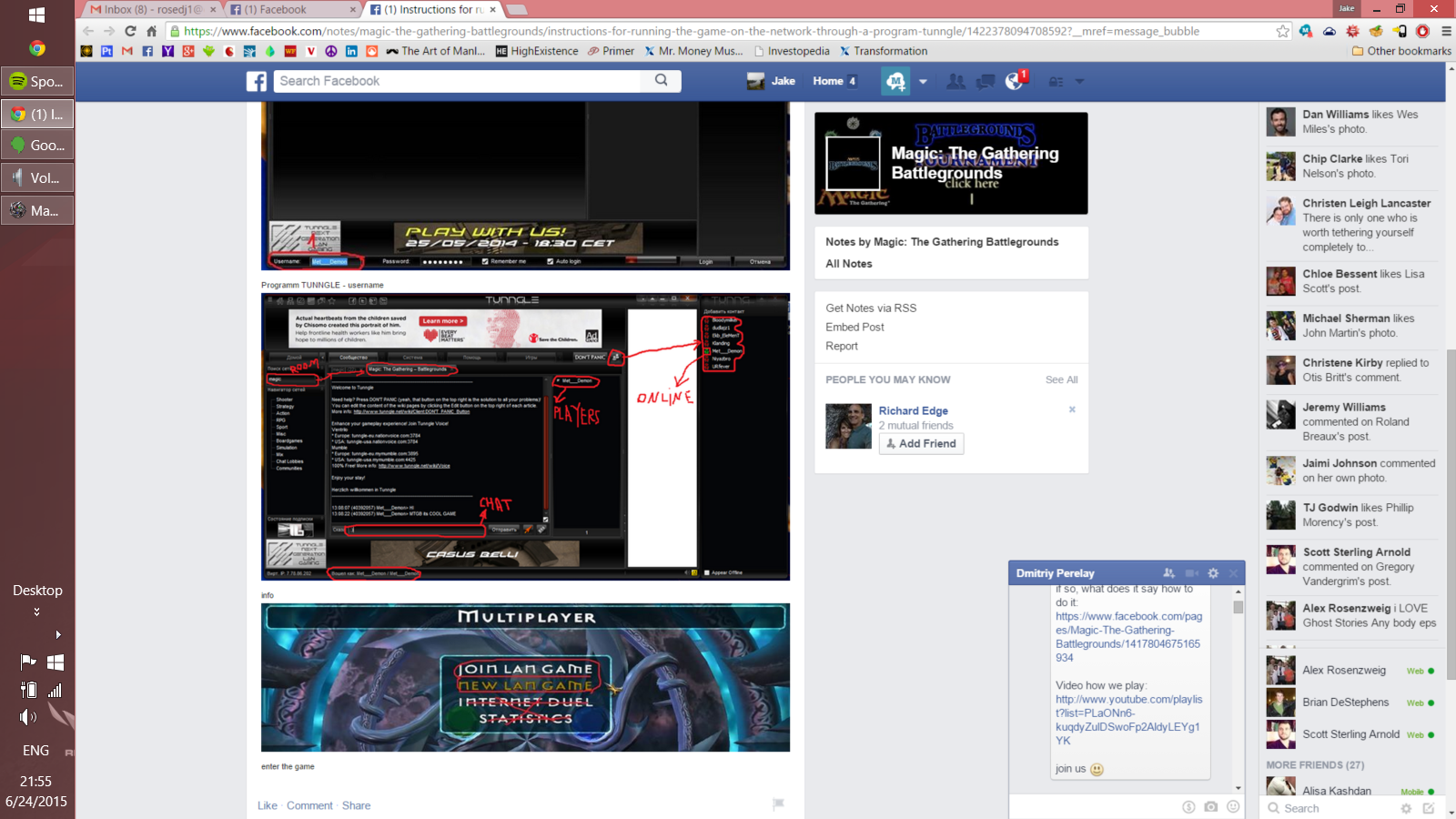This screenshot has width=1456, height=819.
Task: Open the Privacy Shortcuts lock icon
Action: point(1056,82)
